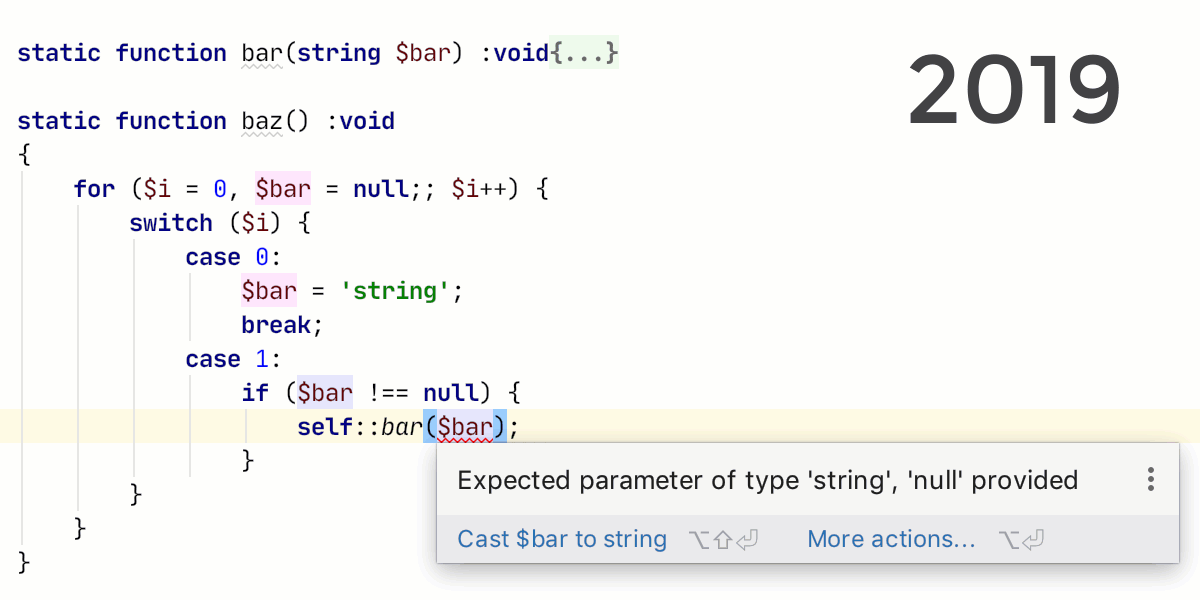
Task: Apply the Cast $bar to string fix
Action: click(561, 539)
